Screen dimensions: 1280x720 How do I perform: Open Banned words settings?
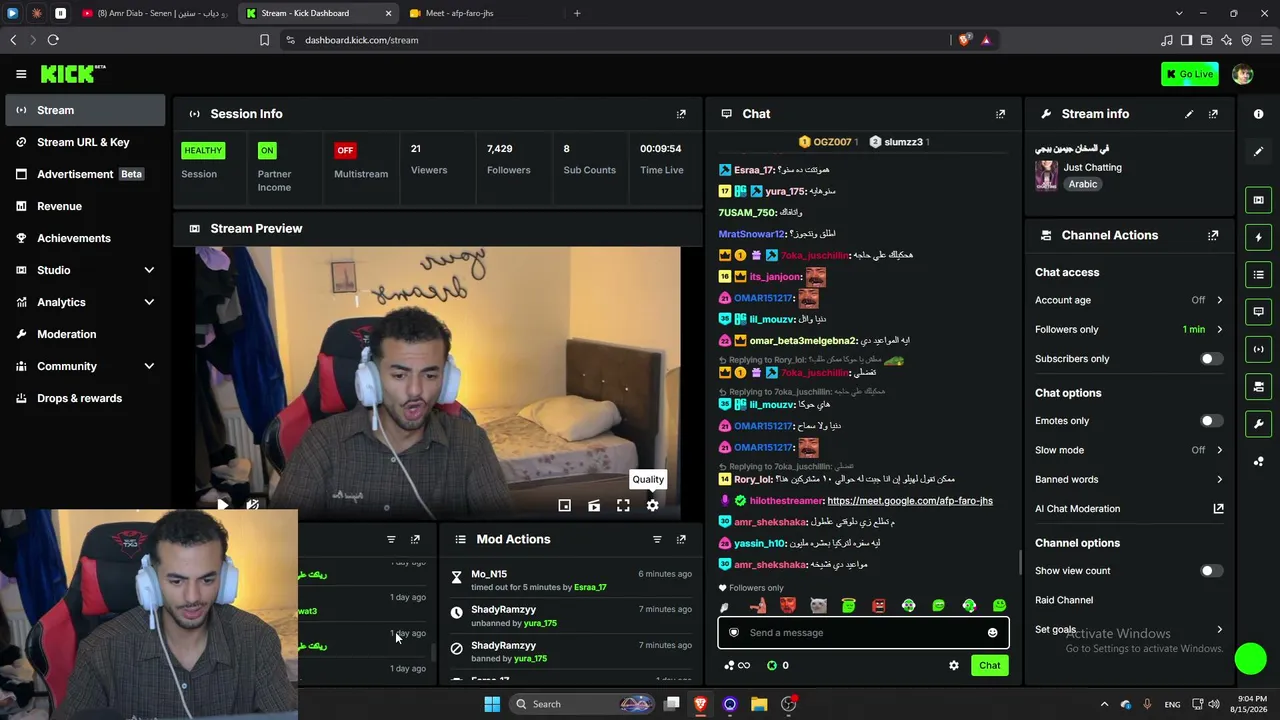(1129, 480)
